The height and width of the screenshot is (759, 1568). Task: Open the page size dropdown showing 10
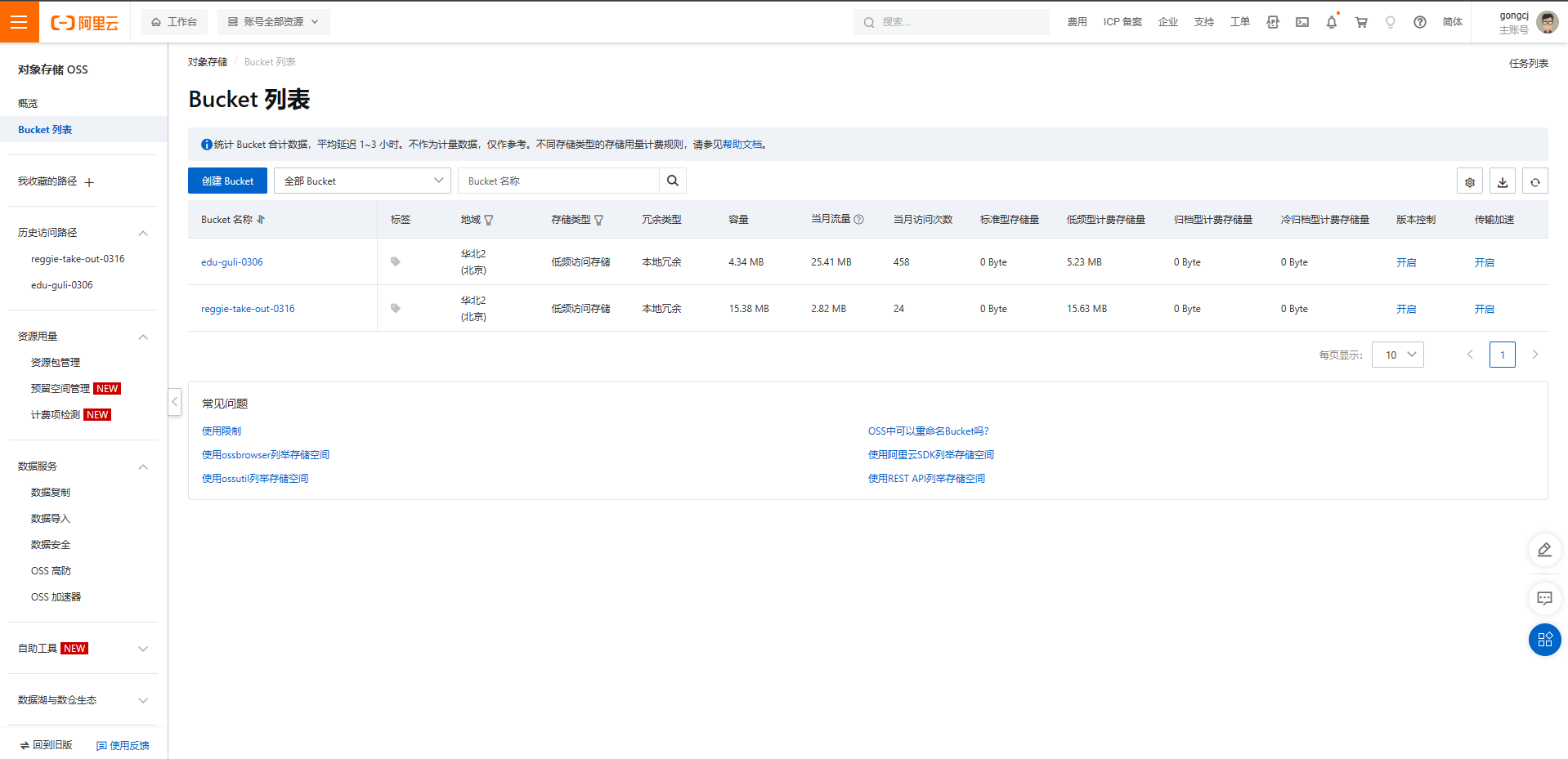(x=1397, y=355)
